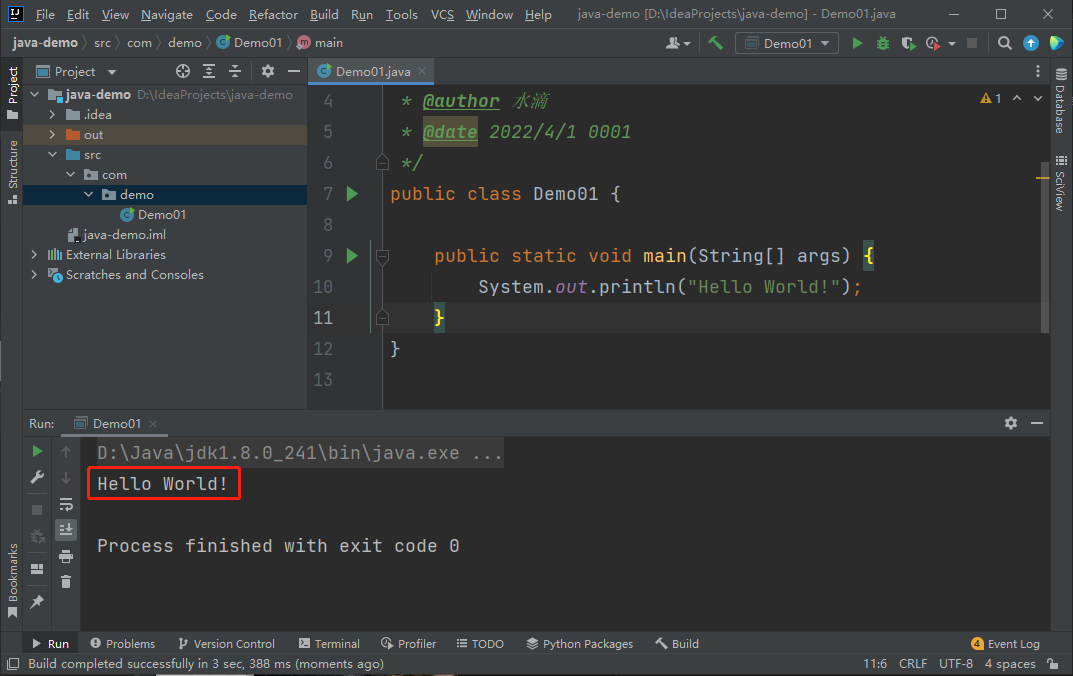The height and width of the screenshot is (676, 1073).
Task: Toggle scroll to end in Run console
Action: pos(66,530)
